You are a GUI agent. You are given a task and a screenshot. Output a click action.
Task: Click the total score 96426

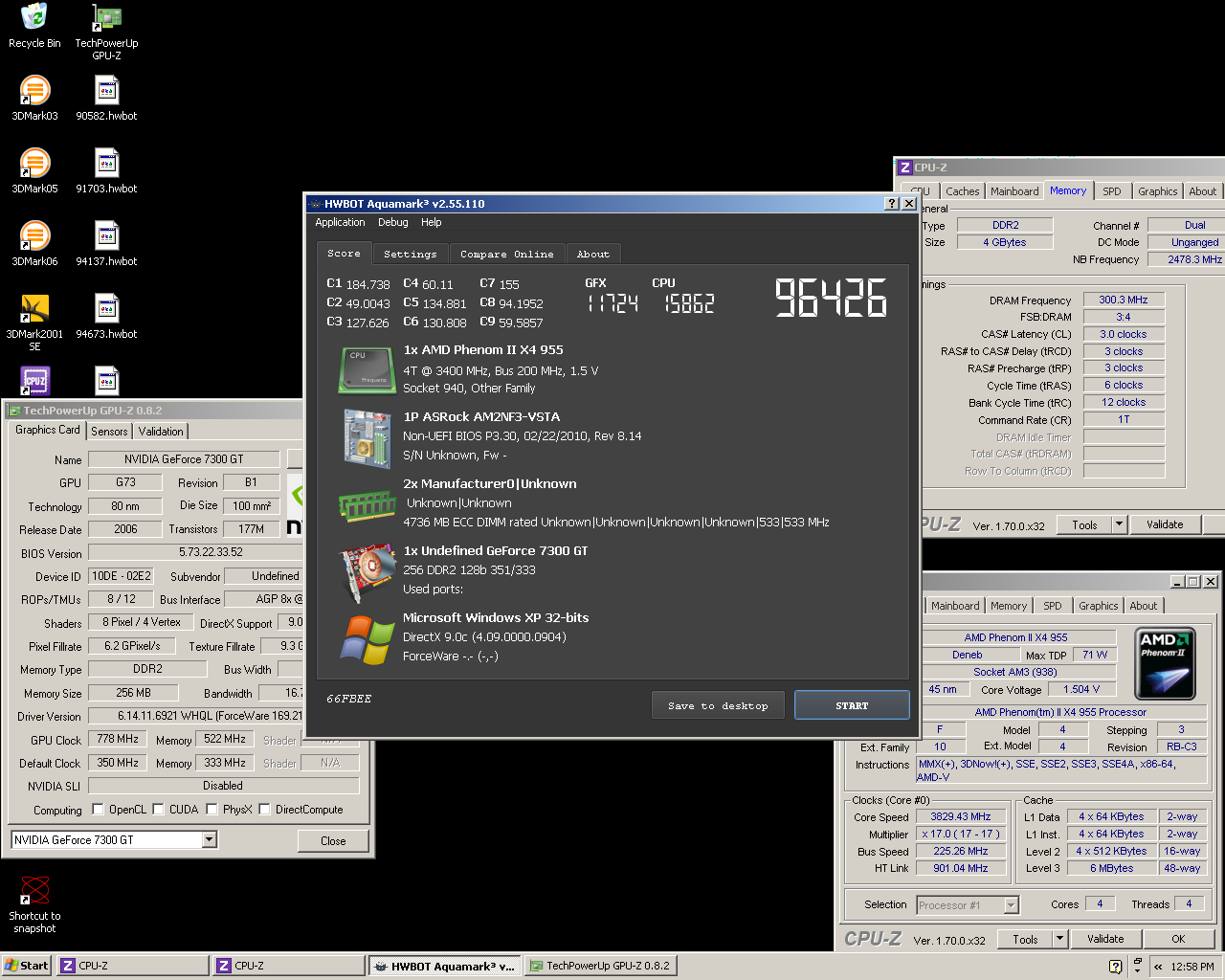pyautogui.click(x=830, y=298)
